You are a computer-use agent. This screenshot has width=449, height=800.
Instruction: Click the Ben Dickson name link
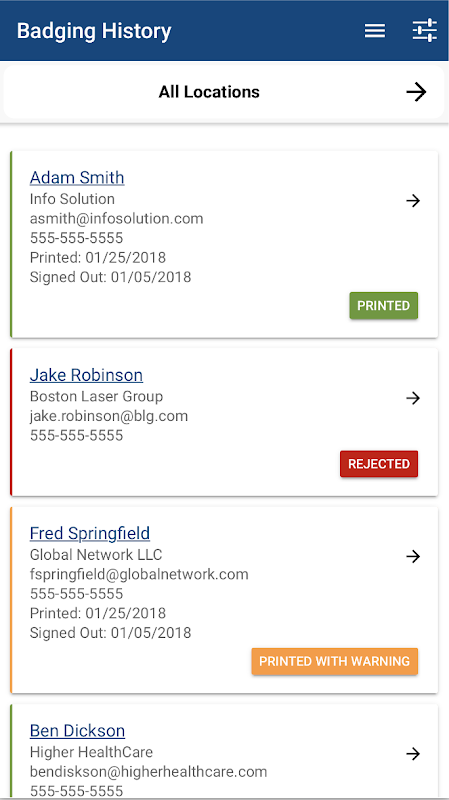point(78,731)
